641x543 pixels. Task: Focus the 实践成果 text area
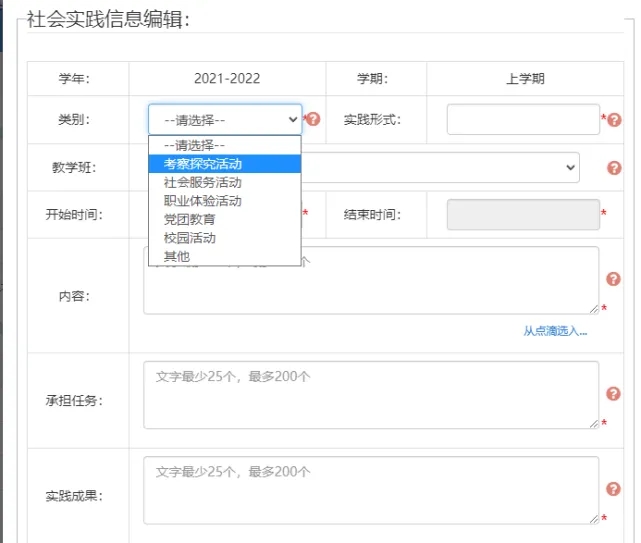pyautogui.click(x=370, y=490)
